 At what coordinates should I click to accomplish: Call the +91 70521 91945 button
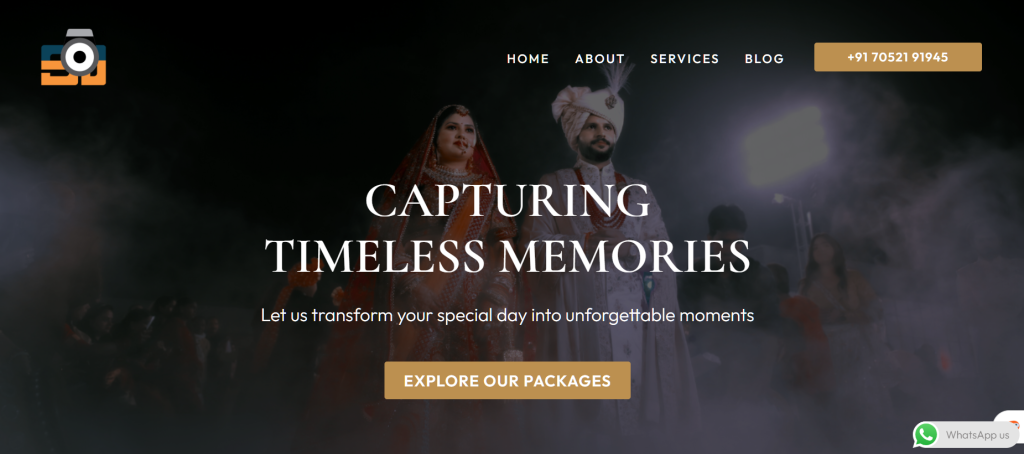click(897, 57)
